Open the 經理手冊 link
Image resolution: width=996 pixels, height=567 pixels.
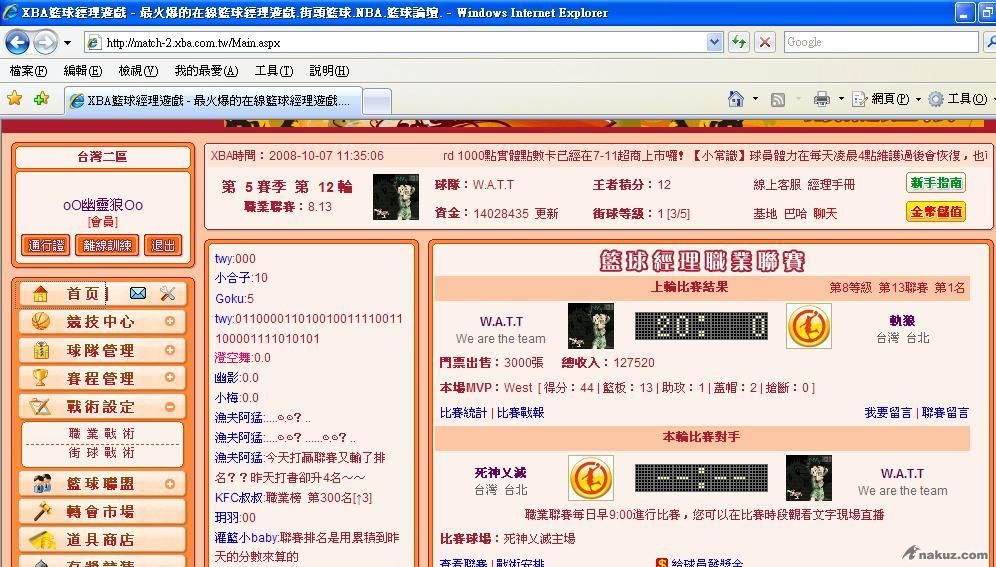[831, 185]
